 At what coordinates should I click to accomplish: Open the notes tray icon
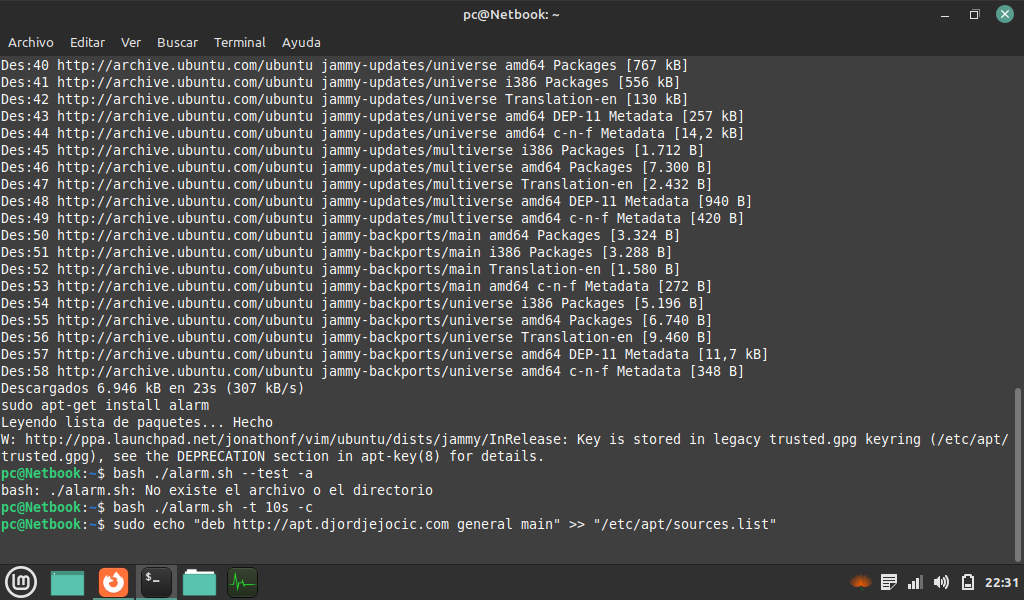point(888,582)
